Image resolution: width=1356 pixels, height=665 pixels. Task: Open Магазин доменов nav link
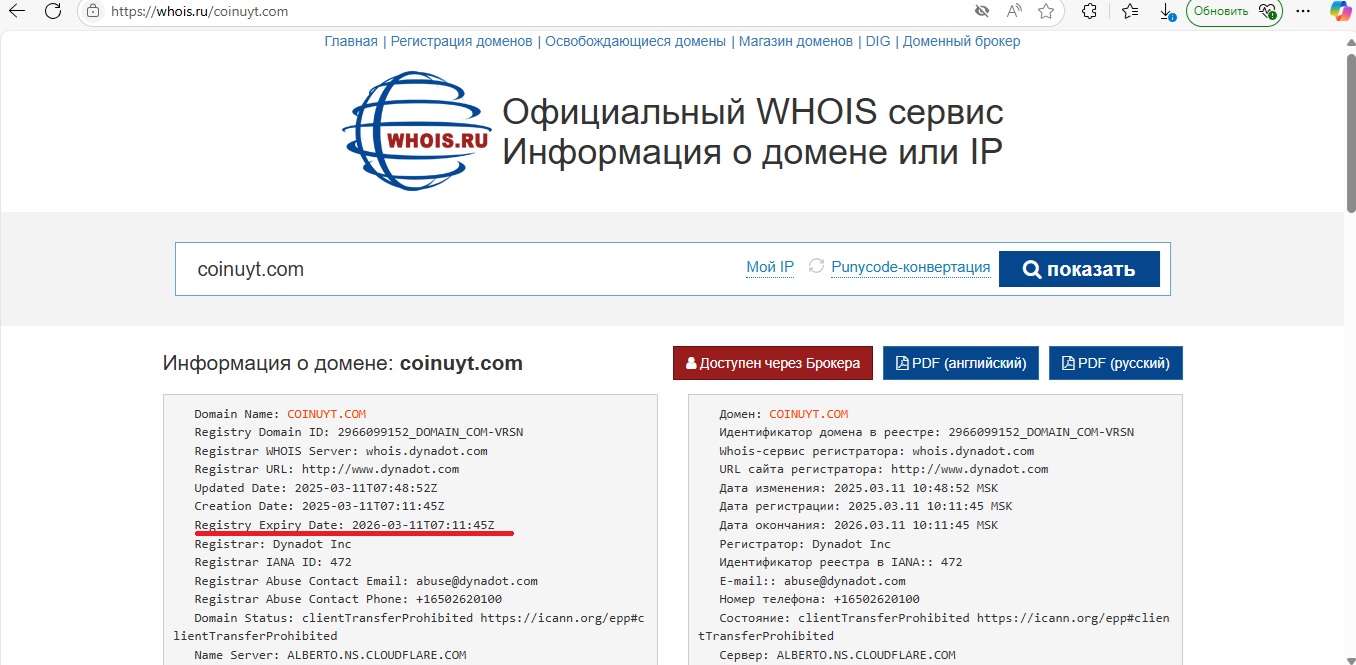796,41
